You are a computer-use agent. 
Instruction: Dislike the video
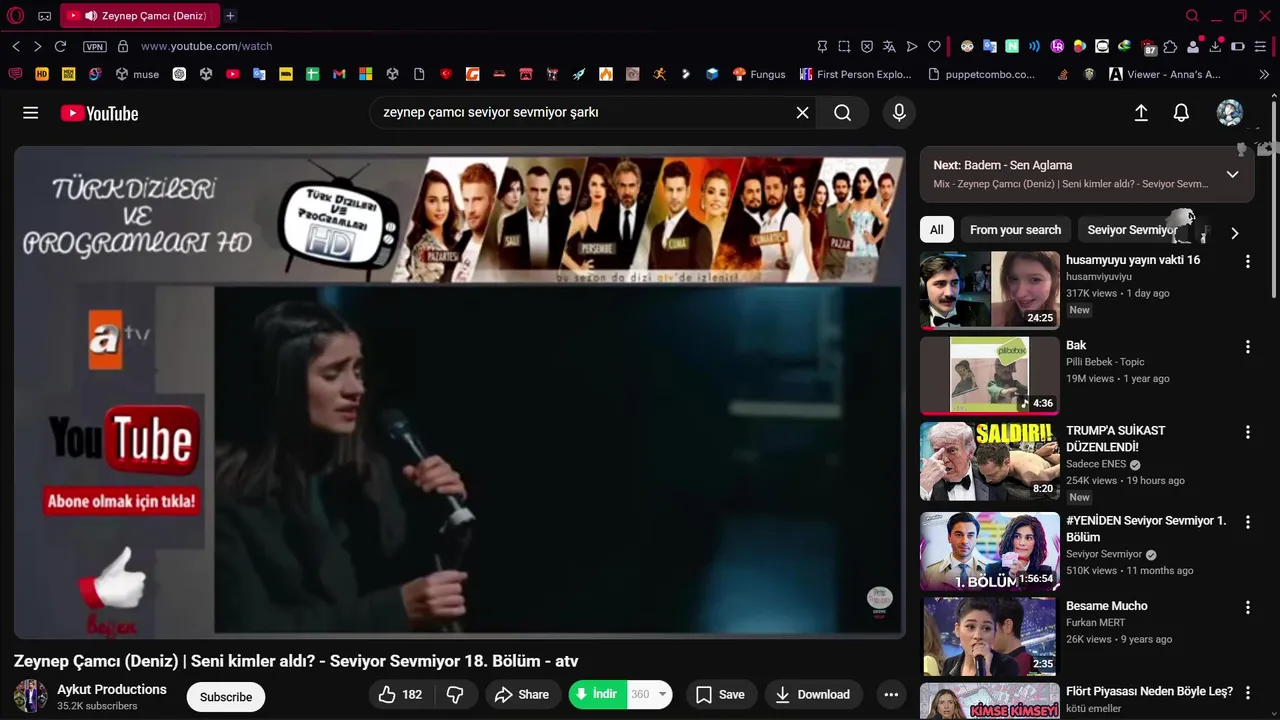click(x=455, y=695)
